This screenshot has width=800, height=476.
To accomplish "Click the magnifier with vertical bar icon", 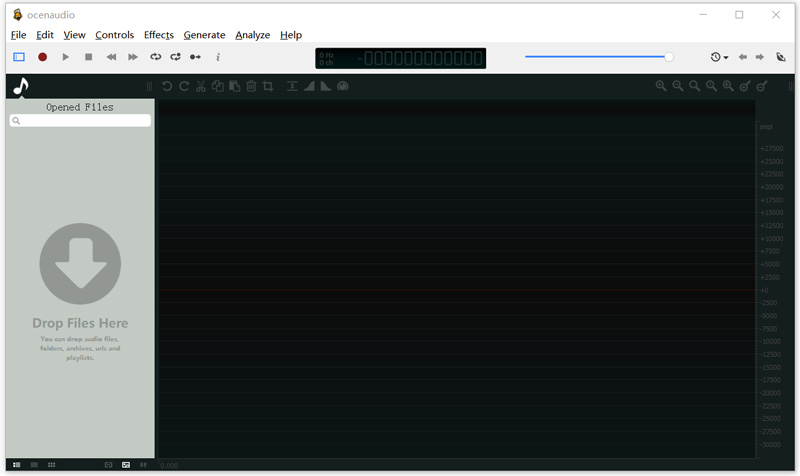I will click(711, 86).
